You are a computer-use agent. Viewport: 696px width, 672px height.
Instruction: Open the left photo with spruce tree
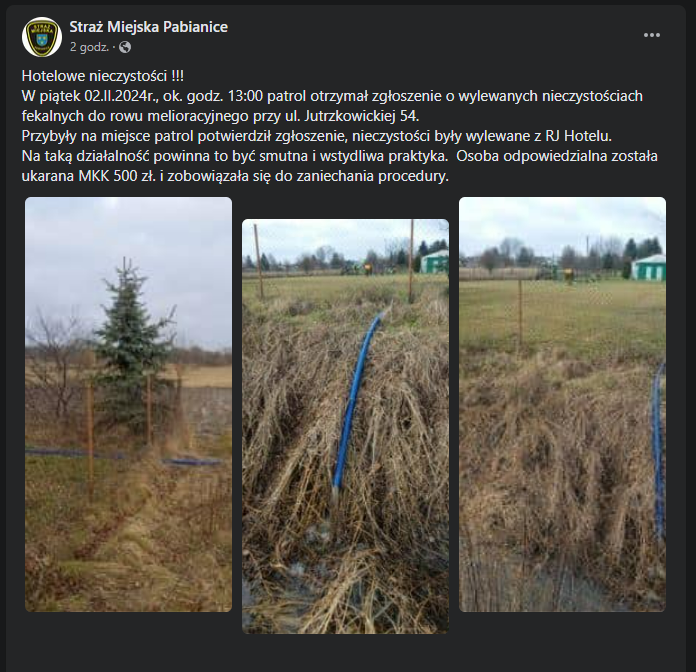point(128,404)
